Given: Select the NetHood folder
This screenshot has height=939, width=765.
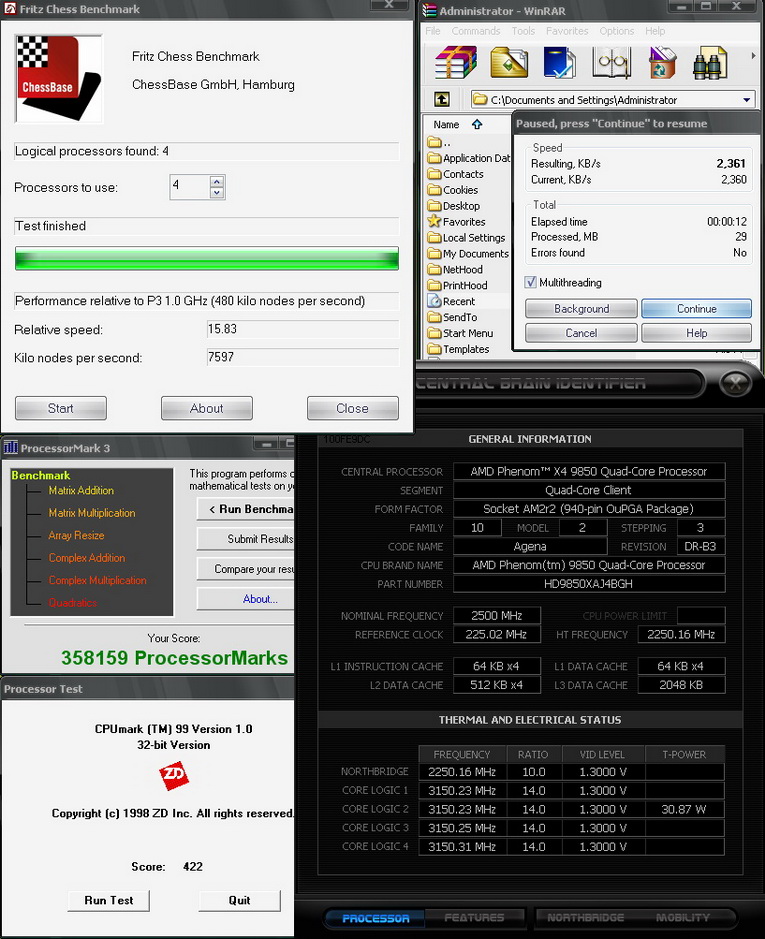Looking at the screenshot, I should [455, 269].
